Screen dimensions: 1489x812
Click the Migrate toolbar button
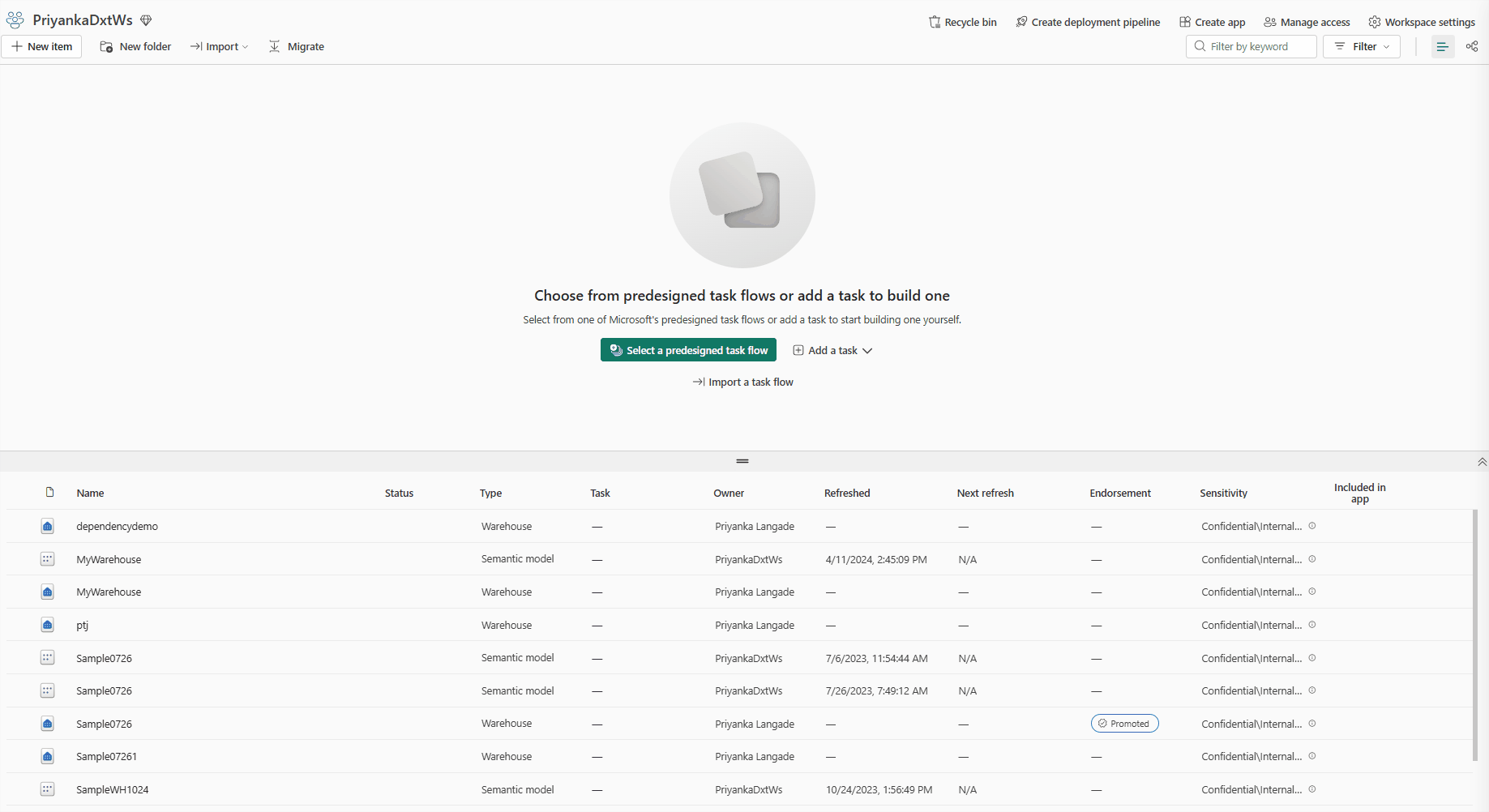[297, 46]
